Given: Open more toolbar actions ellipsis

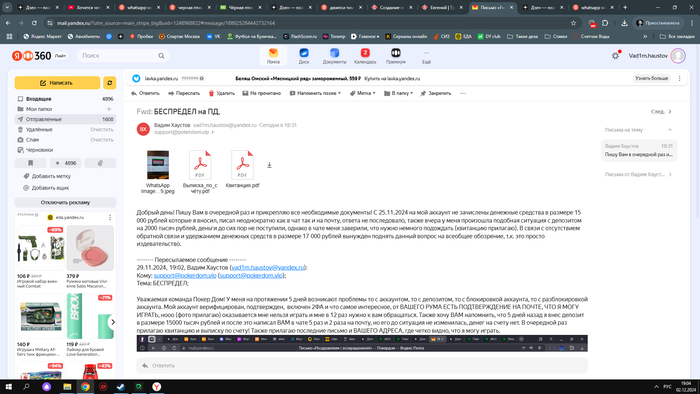Looking at the screenshot, I should coord(463,93).
